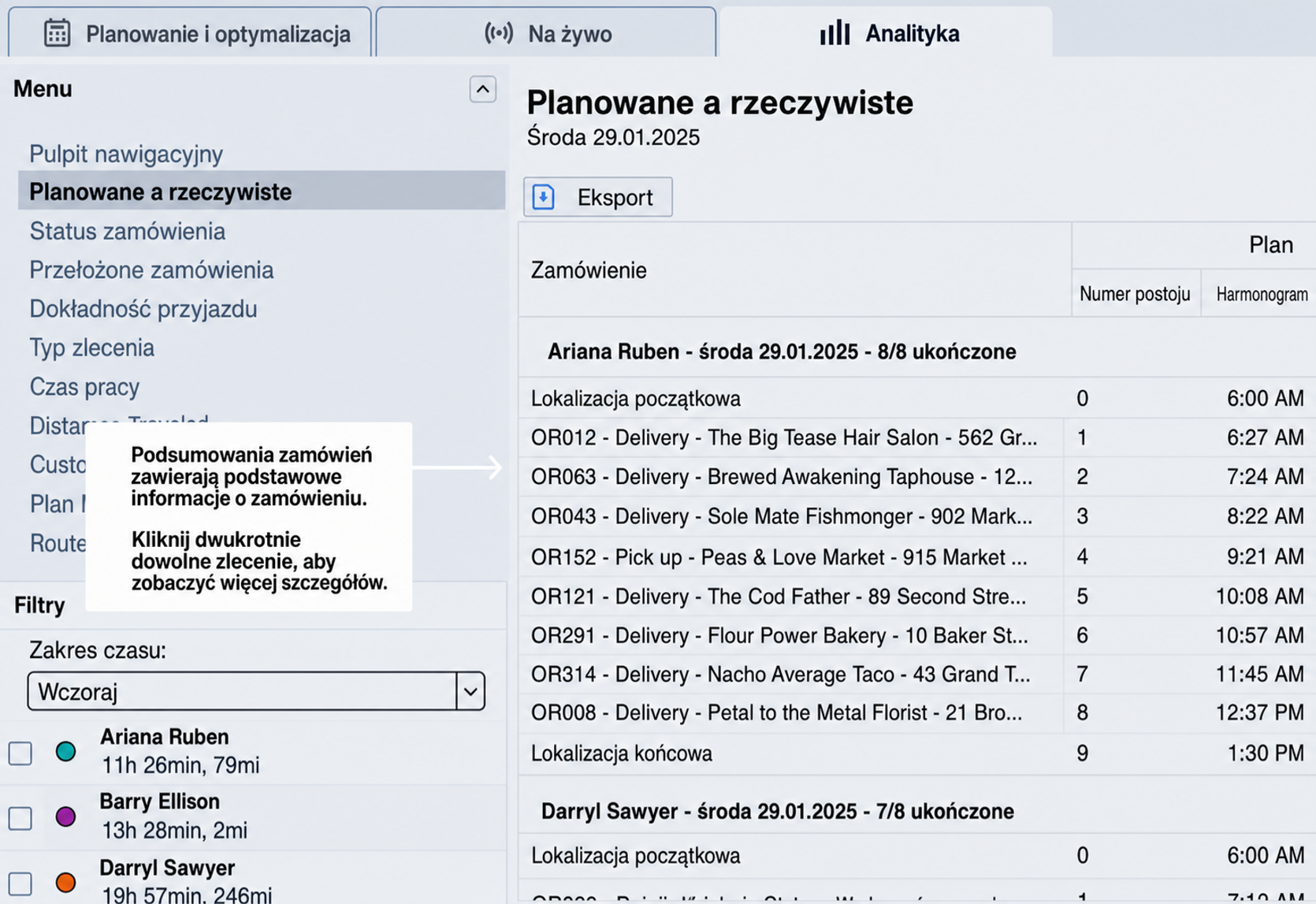The image size is (1316, 904).
Task: Select Planowane a rzeczywiste menu item
Action: [262, 191]
